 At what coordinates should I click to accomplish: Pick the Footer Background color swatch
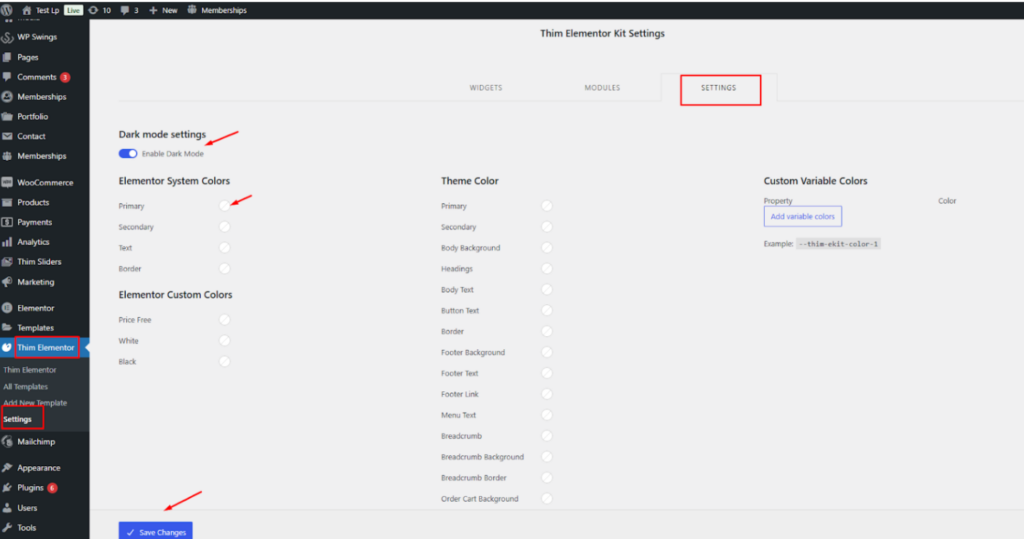coord(547,352)
